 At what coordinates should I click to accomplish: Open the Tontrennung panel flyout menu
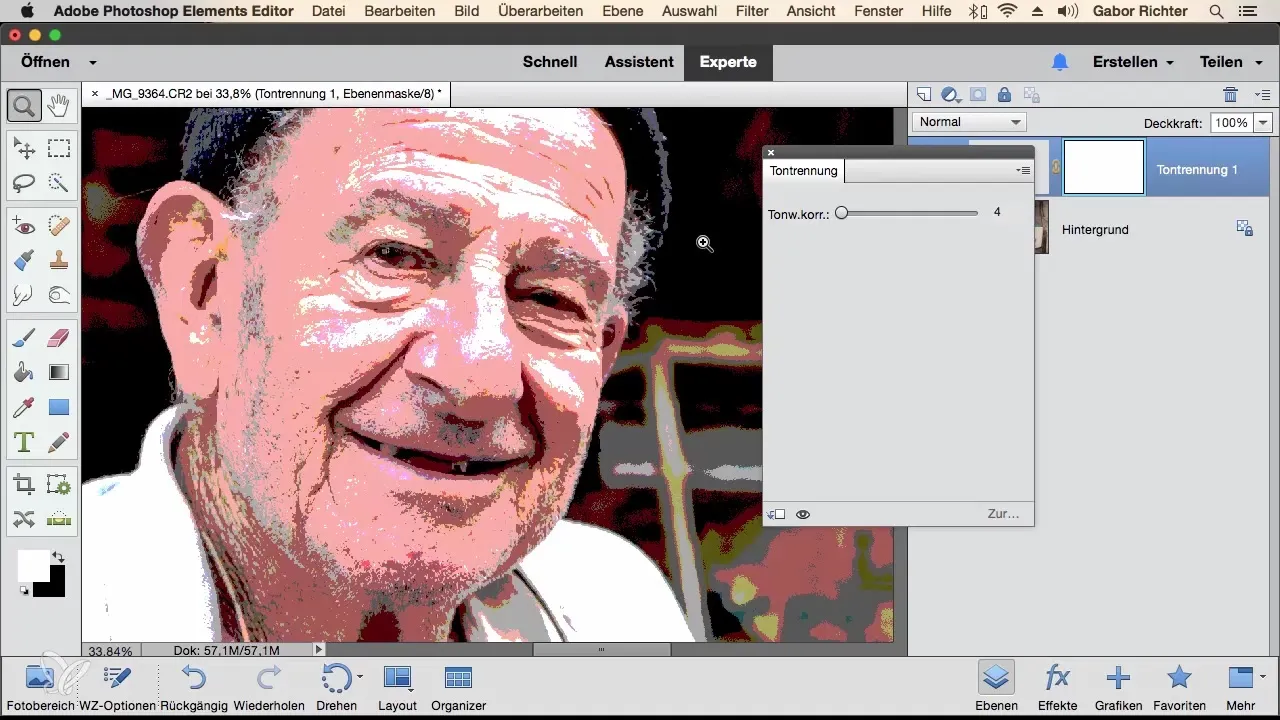[x=1023, y=171]
